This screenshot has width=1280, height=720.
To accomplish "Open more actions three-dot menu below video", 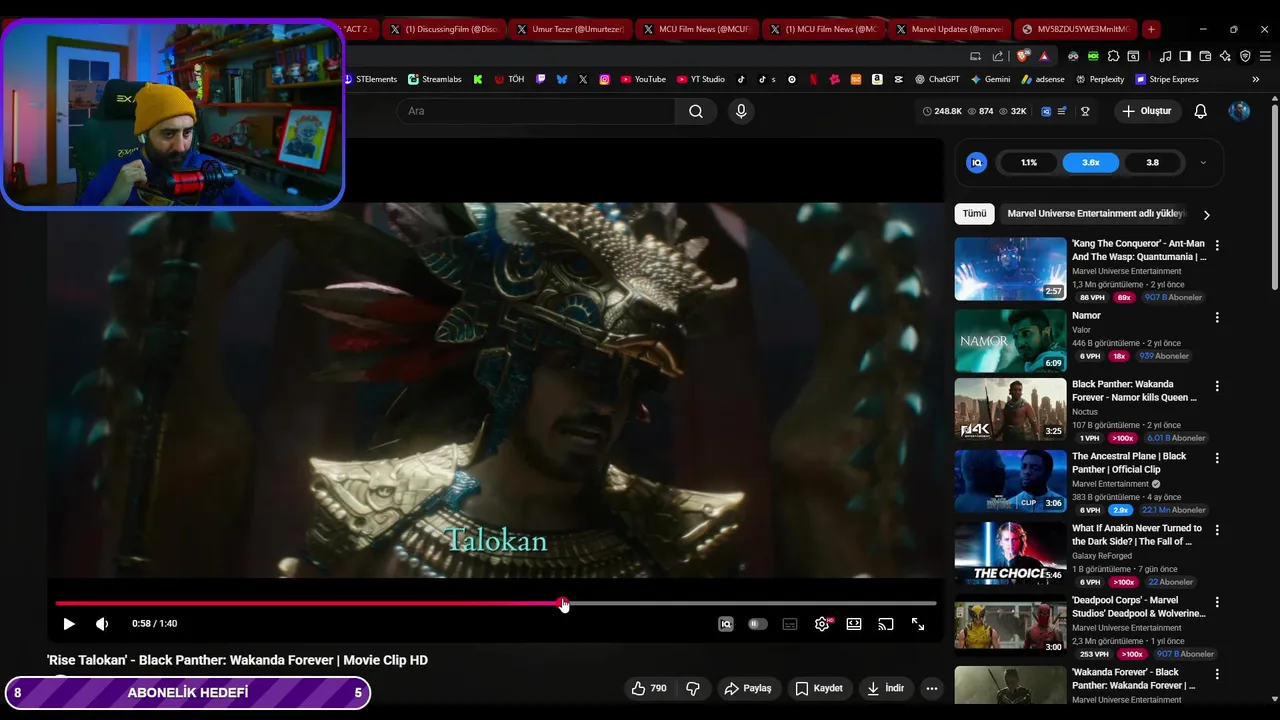I will pyautogui.click(x=932, y=688).
